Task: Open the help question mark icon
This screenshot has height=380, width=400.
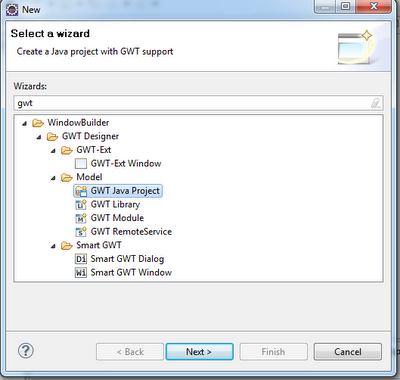Action: 26,351
